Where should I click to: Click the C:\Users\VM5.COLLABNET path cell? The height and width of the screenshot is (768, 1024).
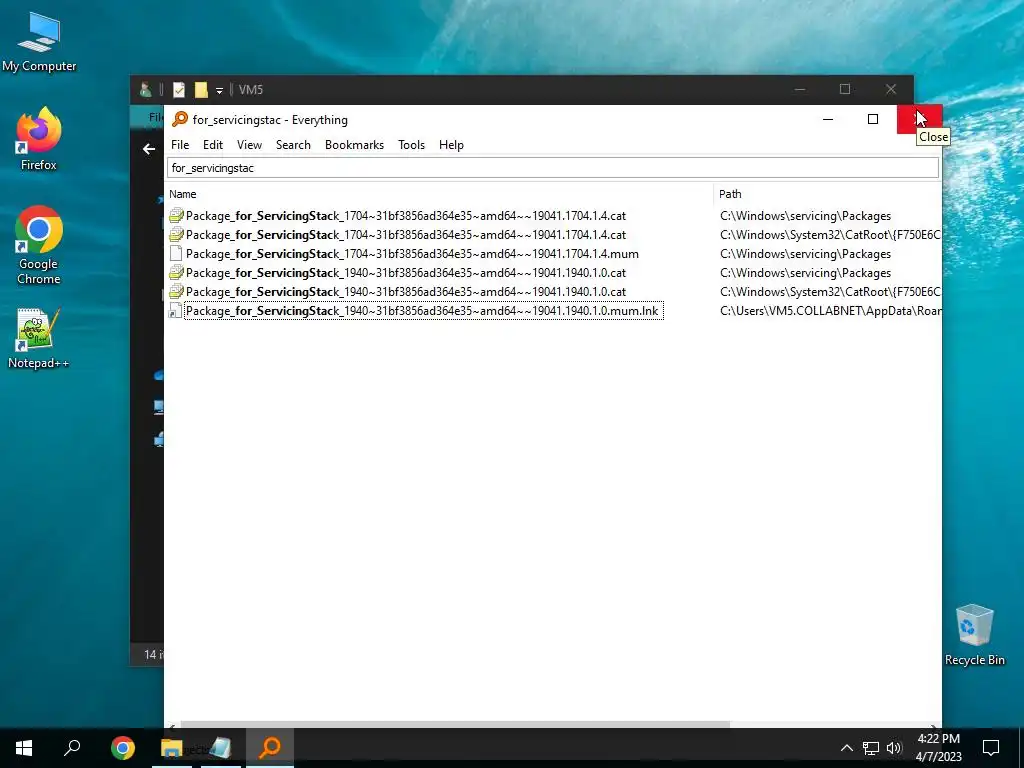coord(829,311)
